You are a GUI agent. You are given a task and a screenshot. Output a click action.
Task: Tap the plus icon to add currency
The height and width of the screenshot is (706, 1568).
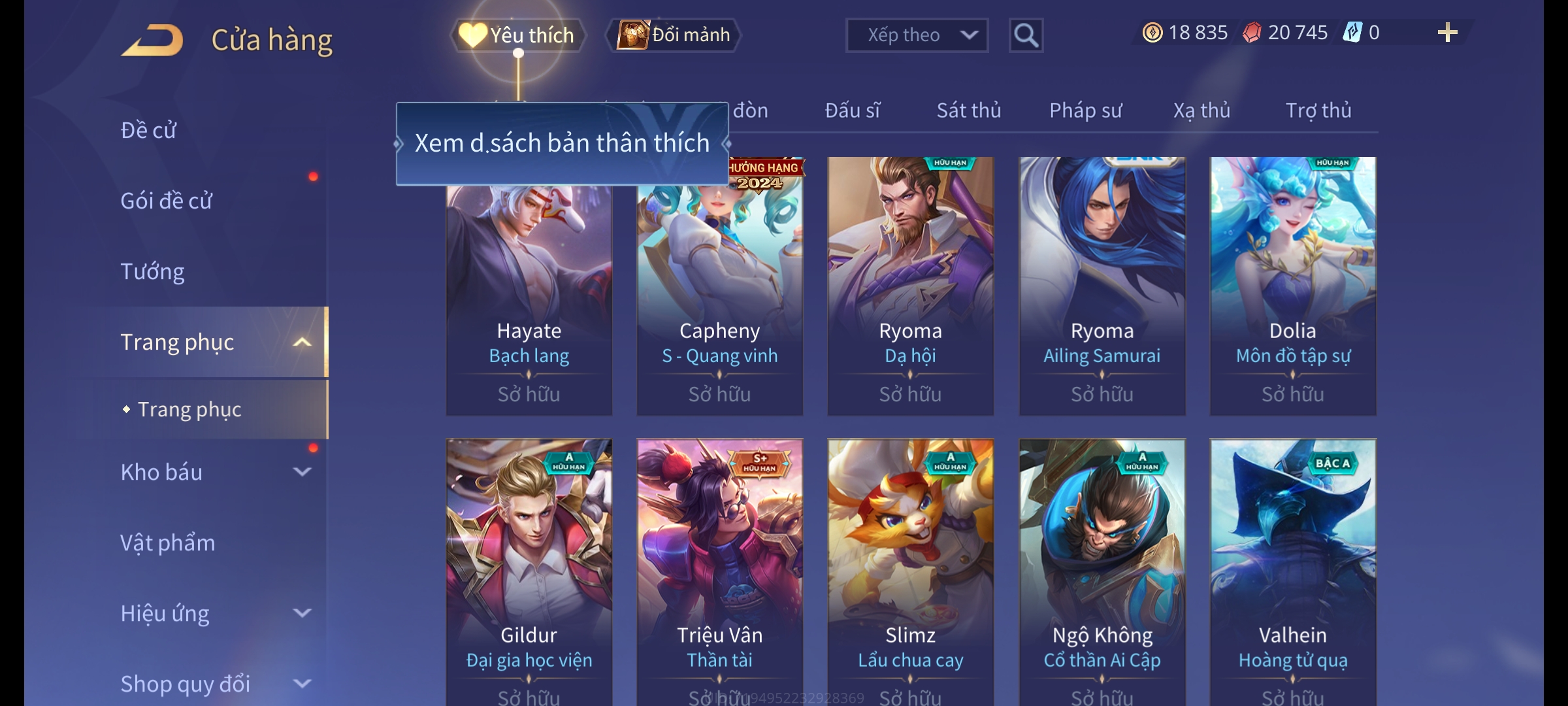pos(1447,33)
